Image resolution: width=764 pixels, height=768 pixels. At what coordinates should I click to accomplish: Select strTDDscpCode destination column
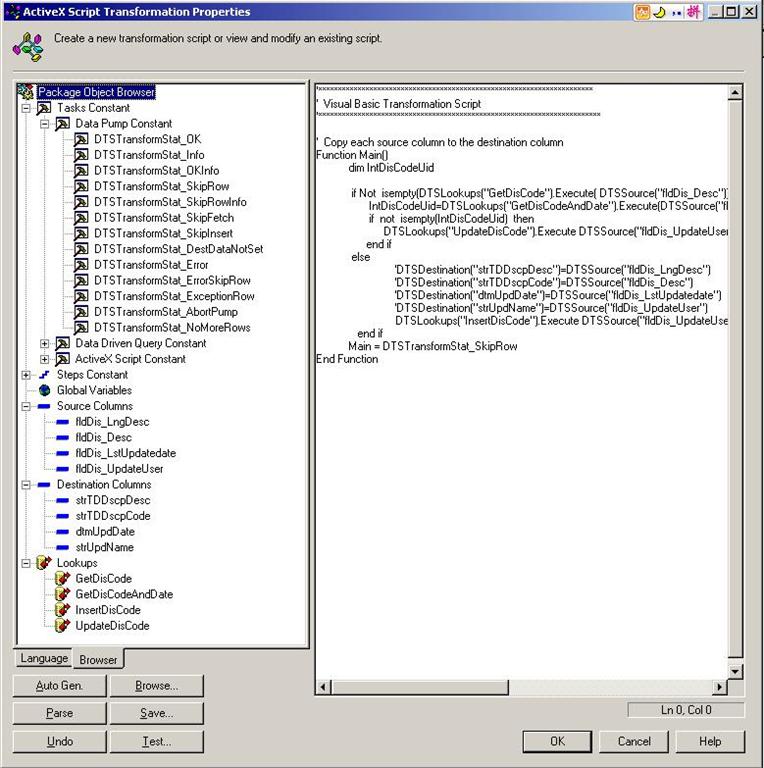112,516
